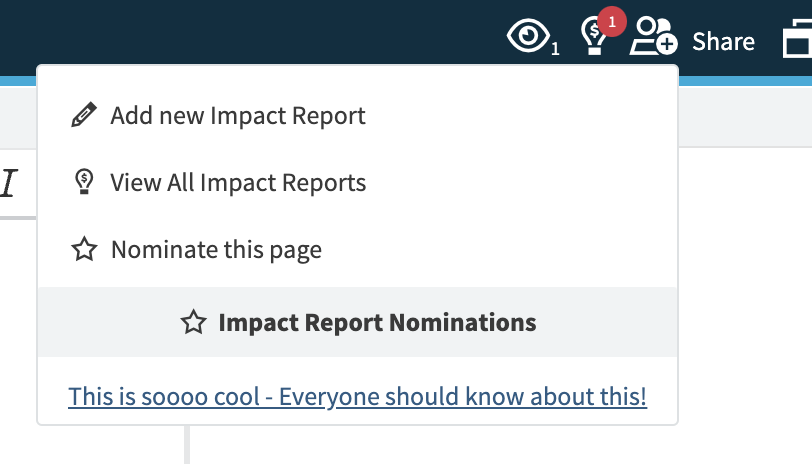Click the Share button label
812x464 pixels.
pos(723,41)
